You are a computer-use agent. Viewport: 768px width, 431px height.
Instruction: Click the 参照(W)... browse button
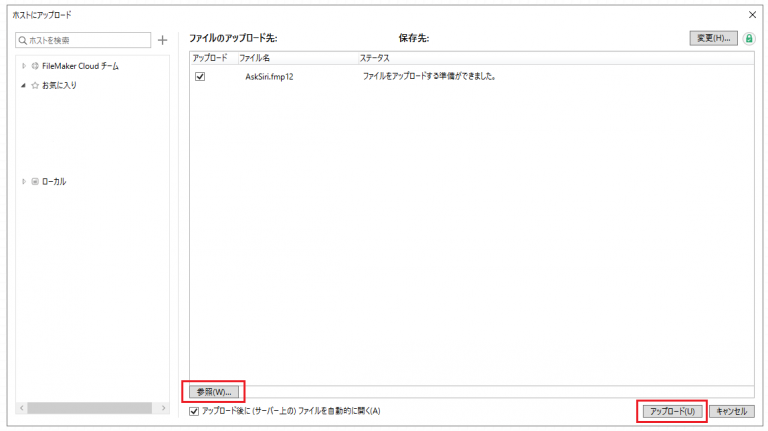(x=214, y=392)
